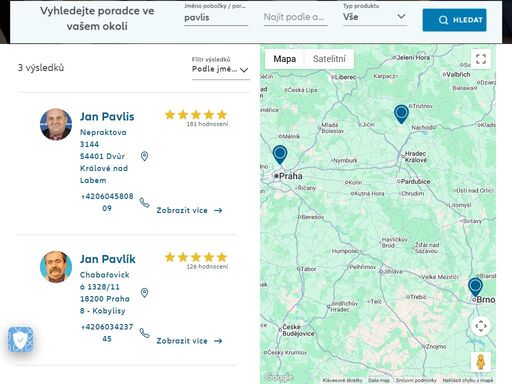Open the 'Typ produktu' dropdown showing Vše
The height and width of the screenshot is (384, 512).
374,17
